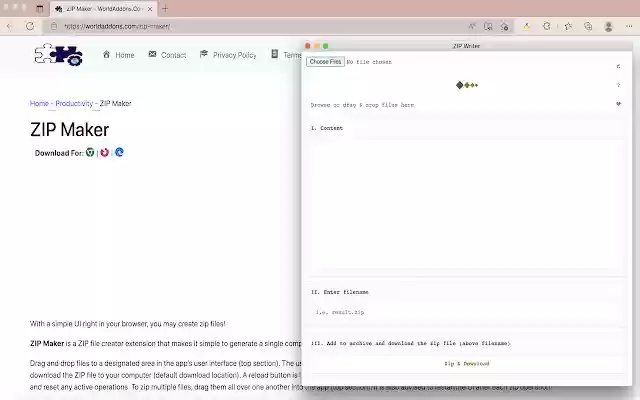Open Favorites star icon in browser toolbar
Viewport: 640px width, 400px height.
(568, 27)
